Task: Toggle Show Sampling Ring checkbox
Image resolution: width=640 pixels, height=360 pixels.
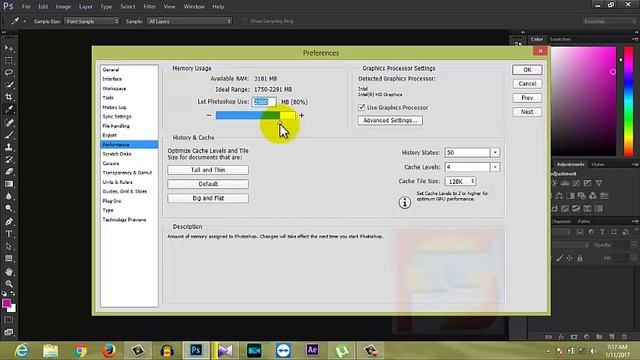Action: 244,21
